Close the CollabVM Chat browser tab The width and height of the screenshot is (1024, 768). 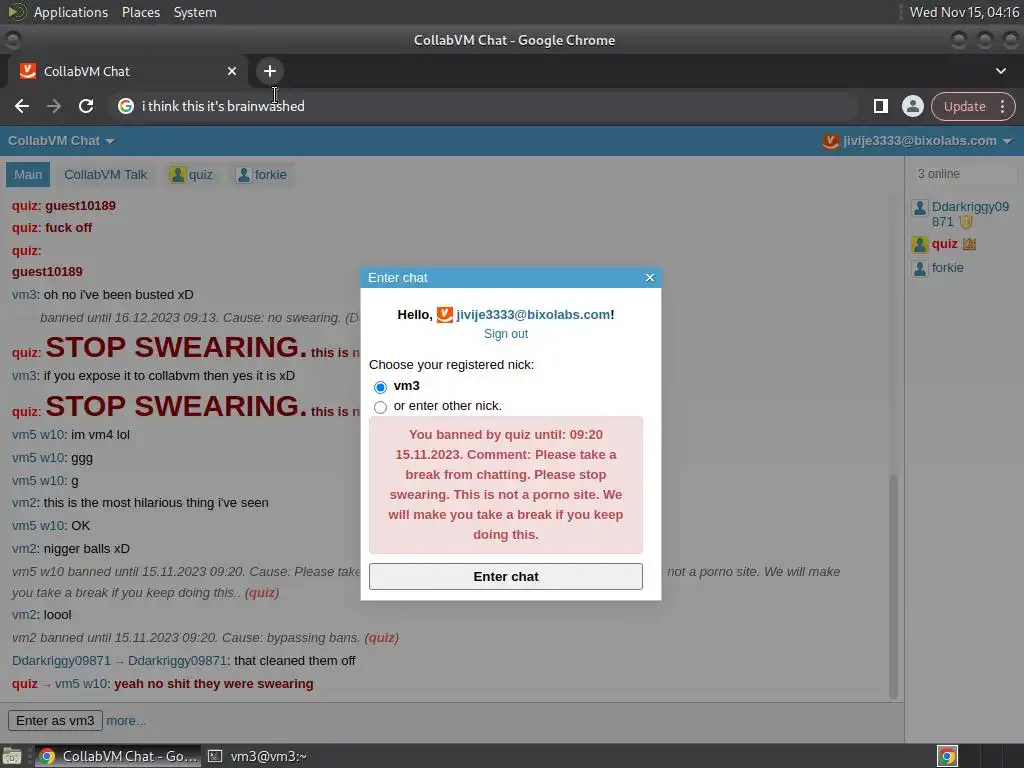[x=232, y=71]
